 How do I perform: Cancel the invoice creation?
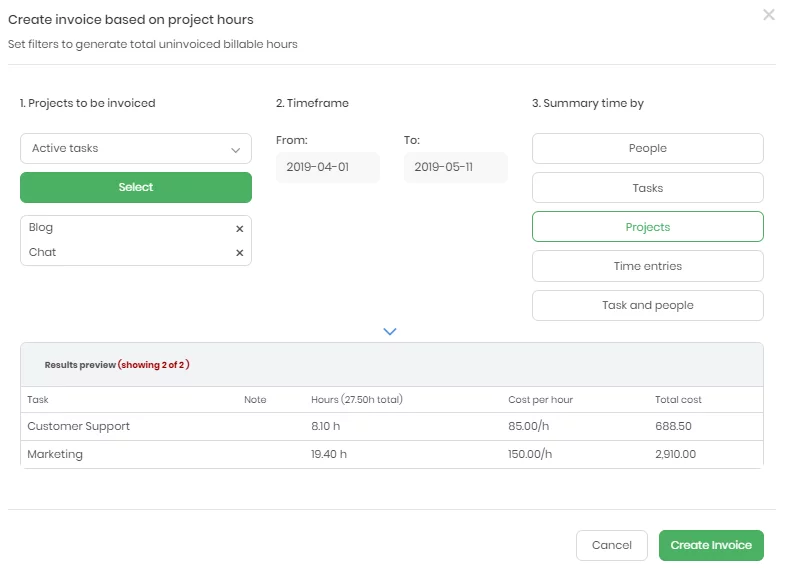tap(612, 545)
